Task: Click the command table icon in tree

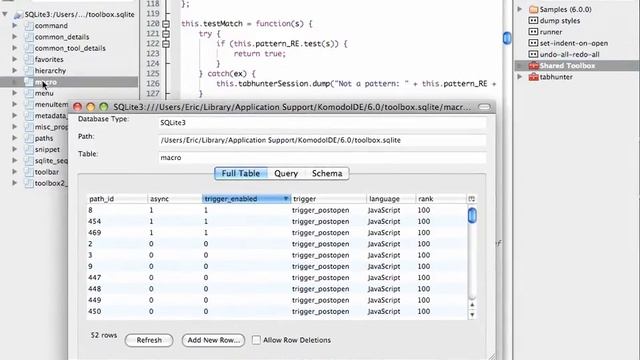Action: click(x=29, y=26)
